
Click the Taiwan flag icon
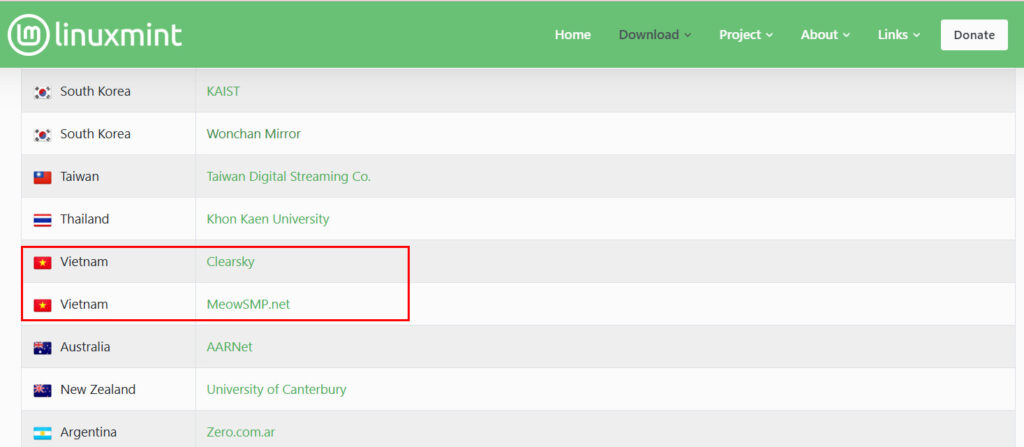pos(42,177)
